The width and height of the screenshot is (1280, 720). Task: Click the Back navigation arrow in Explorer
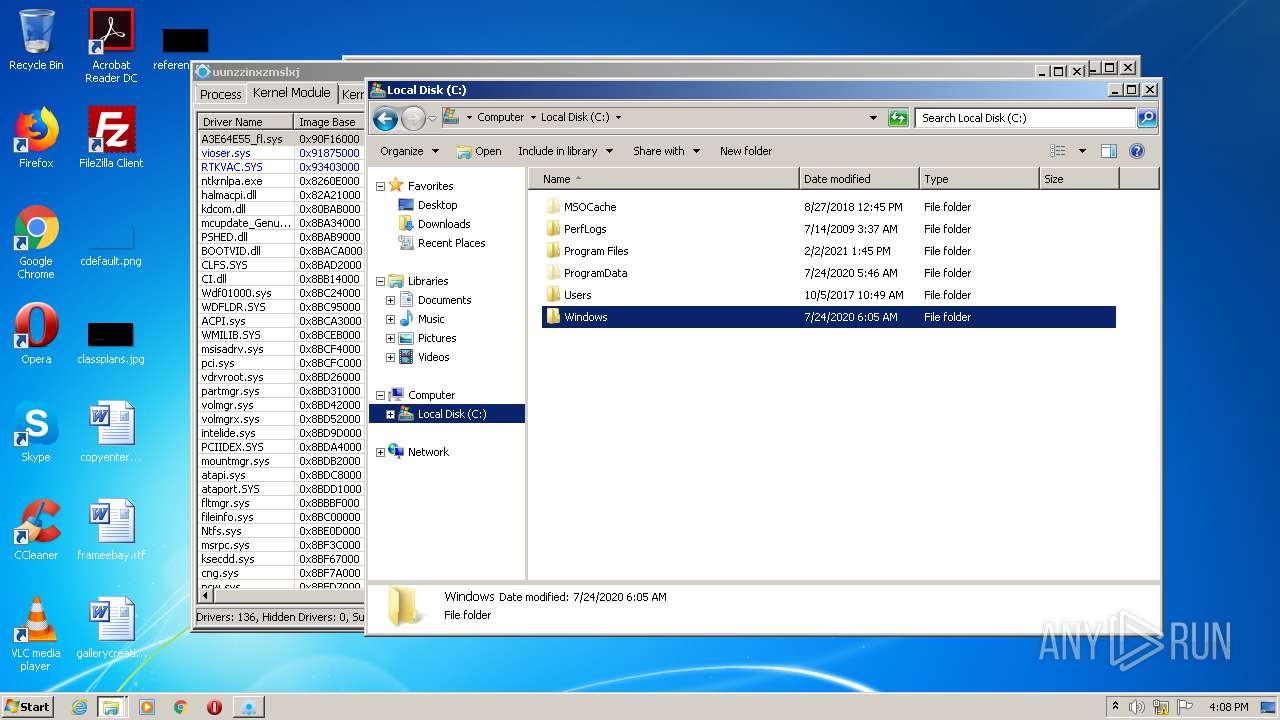tap(385, 118)
